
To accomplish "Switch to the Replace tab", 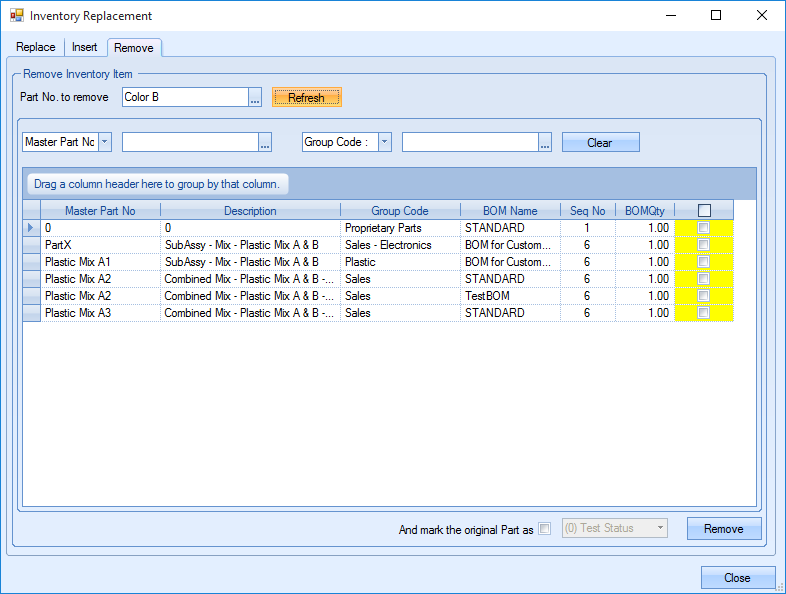I will click(36, 47).
